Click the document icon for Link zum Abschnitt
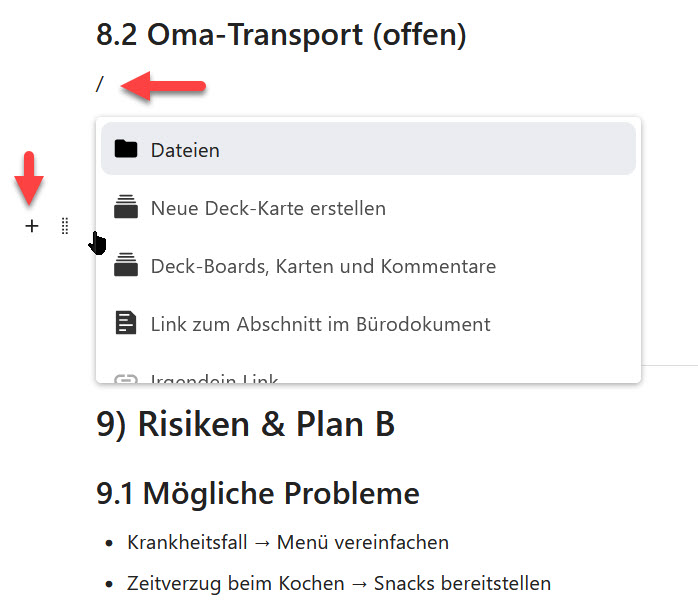This screenshot has height=610, width=698. tap(125, 324)
